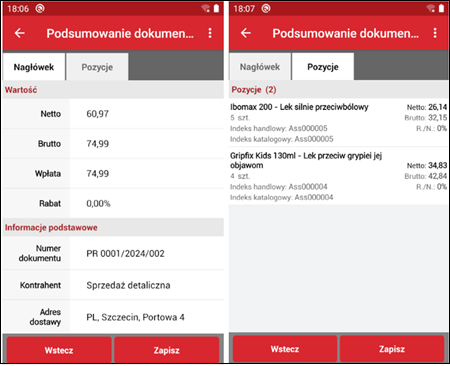Tap Zapisz button in the left screen
This screenshot has width=450, height=366.
tap(167, 350)
